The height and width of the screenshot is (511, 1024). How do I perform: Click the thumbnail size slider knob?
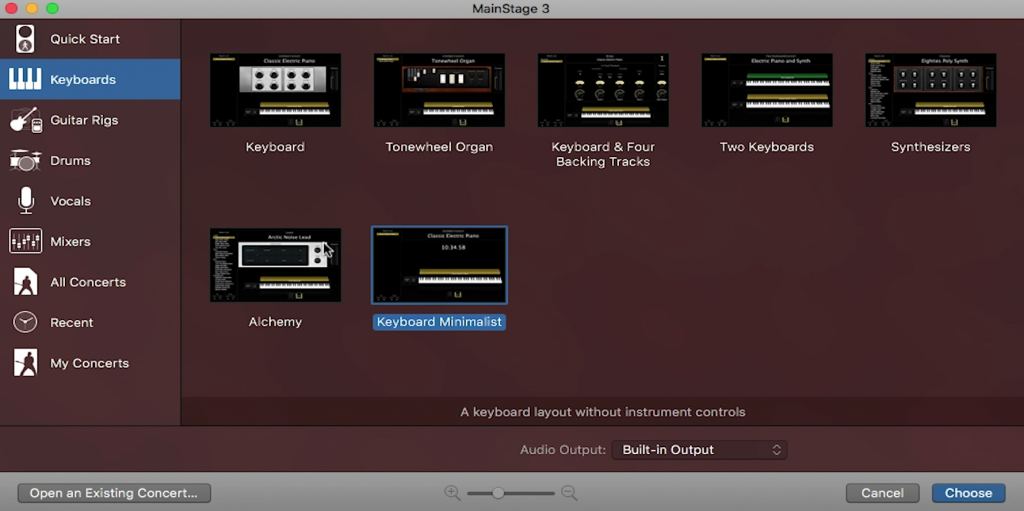(x=498, y=493)
